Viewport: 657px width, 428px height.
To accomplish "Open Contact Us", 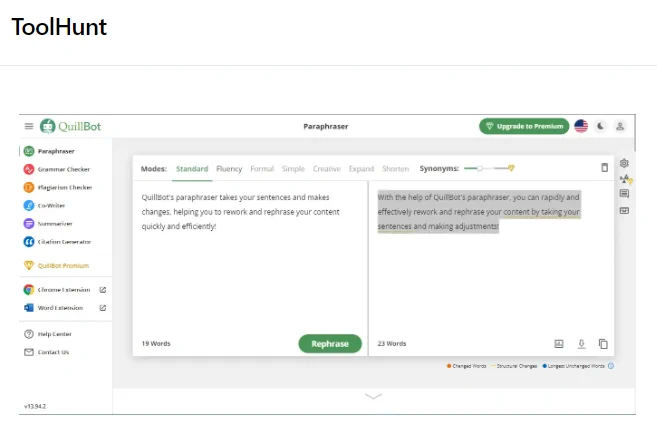I will (47, 352).
